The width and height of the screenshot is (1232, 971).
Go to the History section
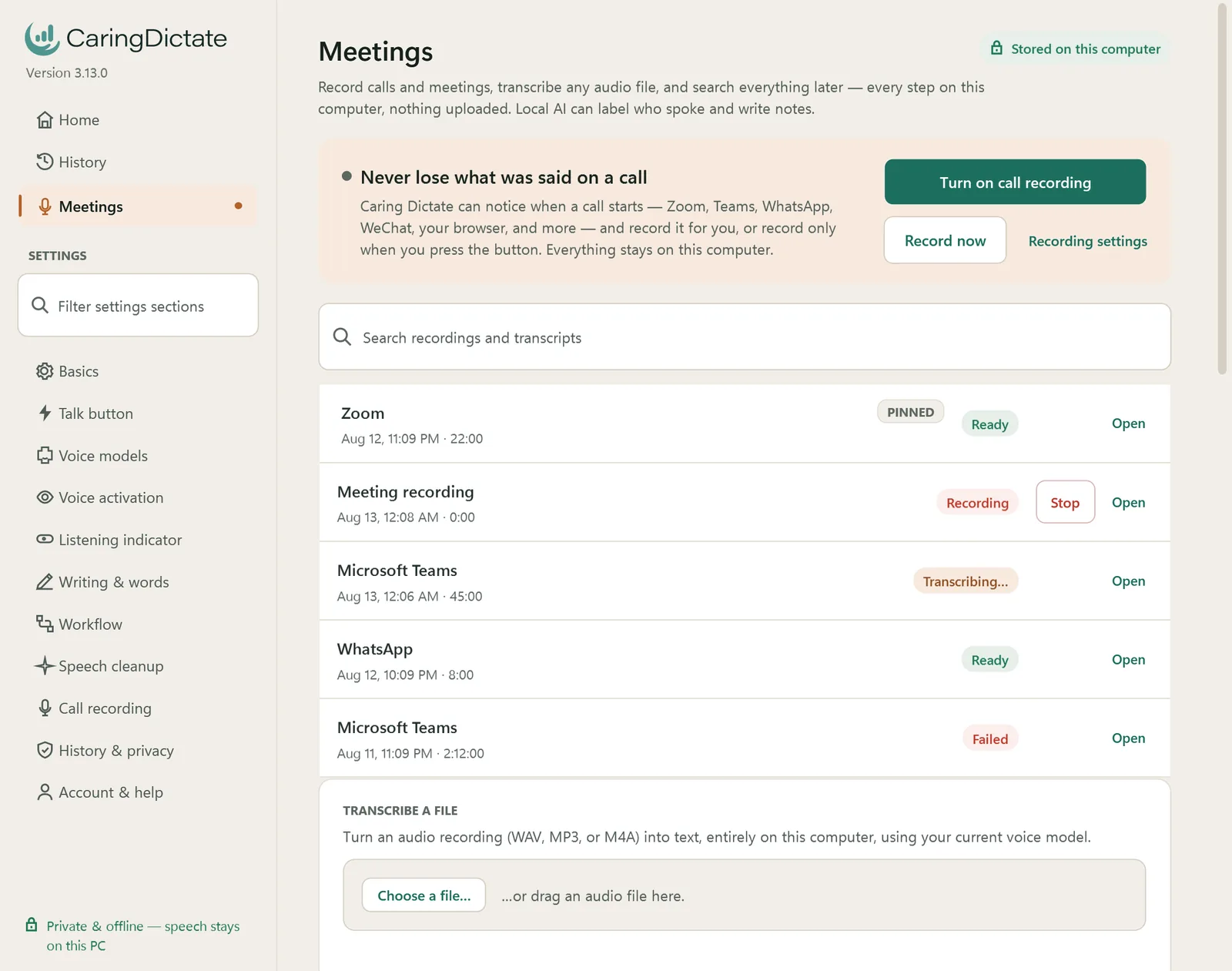(x=138, y=162)
